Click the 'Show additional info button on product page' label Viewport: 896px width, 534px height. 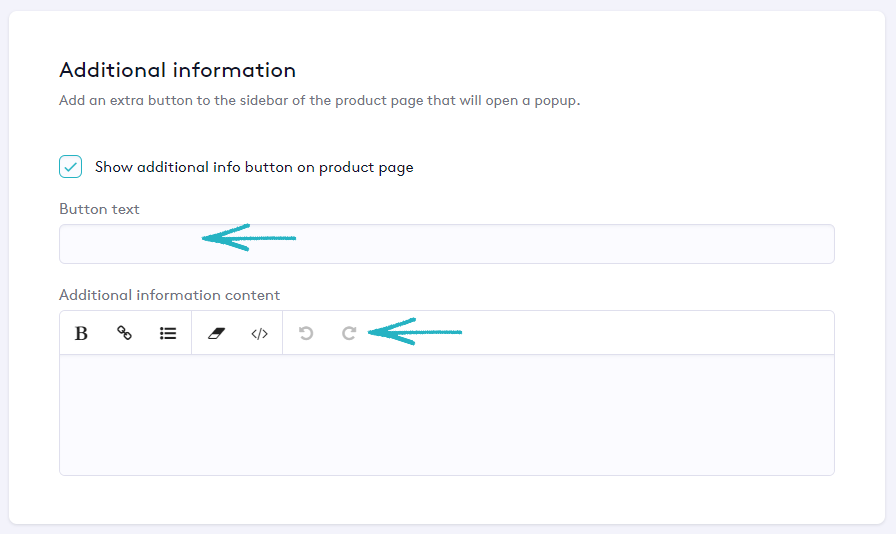(x=253, y=167)
